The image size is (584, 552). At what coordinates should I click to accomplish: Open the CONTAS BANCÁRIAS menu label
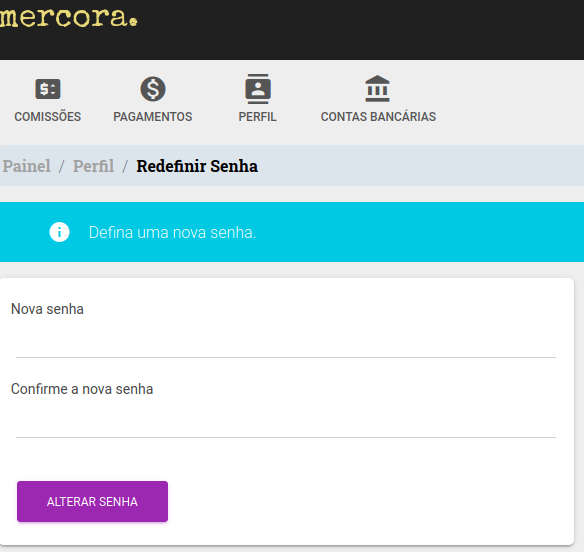click(378, 117)
